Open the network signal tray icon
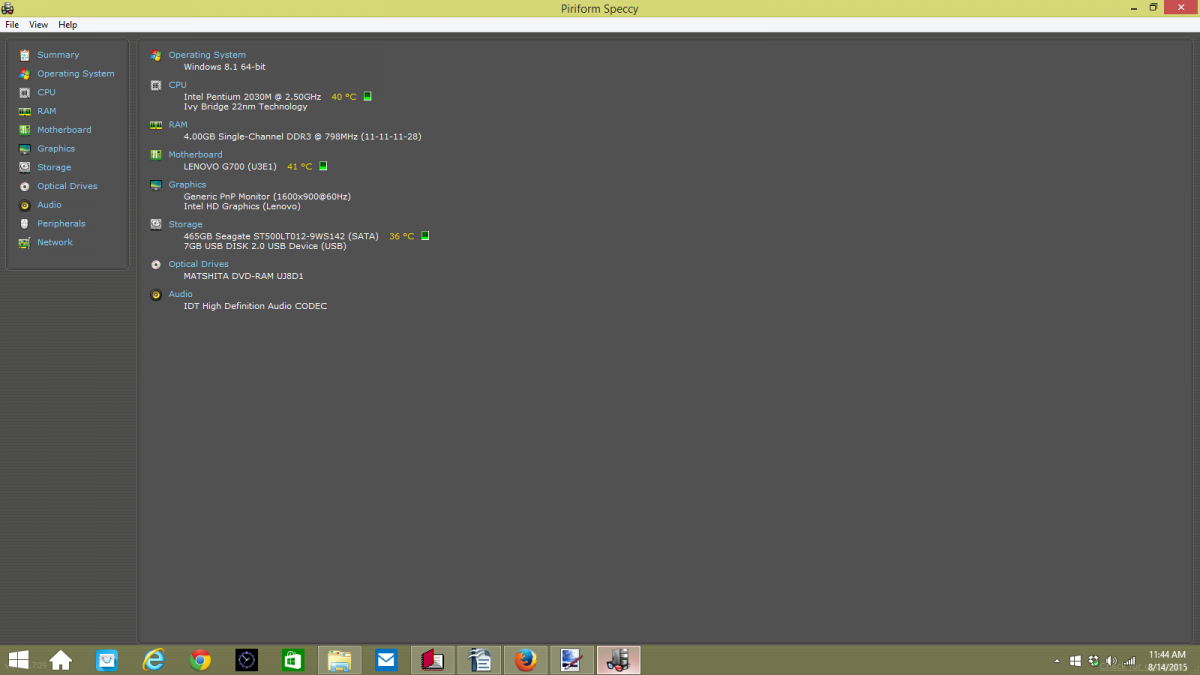The image size is (1200, 675). pyautogui.click(x=1130, y=661)
